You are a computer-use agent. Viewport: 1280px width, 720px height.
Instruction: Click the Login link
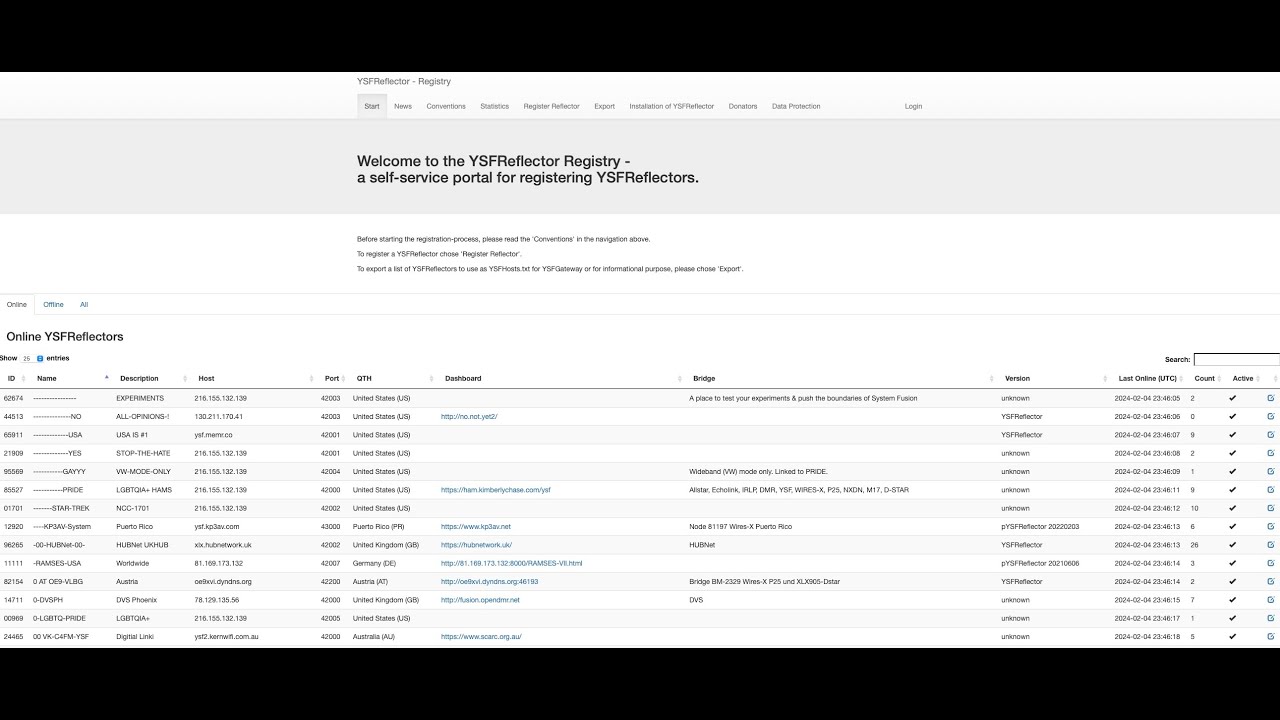click(x=913, y=106)
